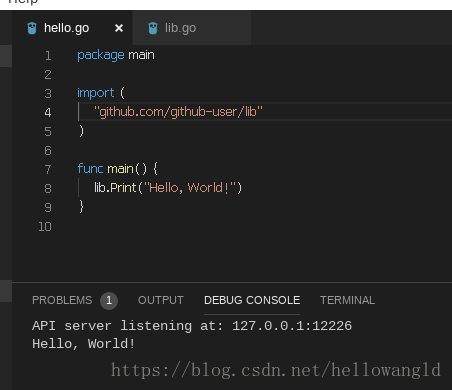Click 'lib.Print' call on line 8

115,188
